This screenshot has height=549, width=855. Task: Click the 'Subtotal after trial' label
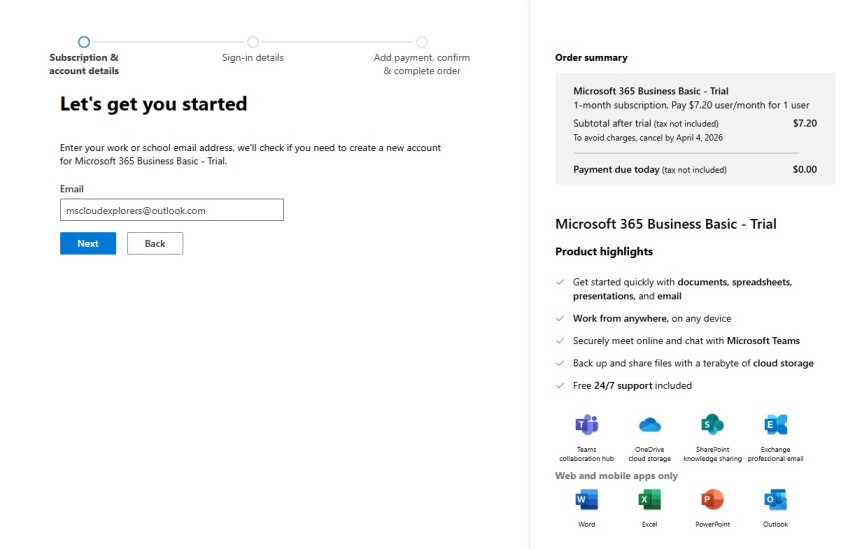pyautogui.click(x=612, y=123)
